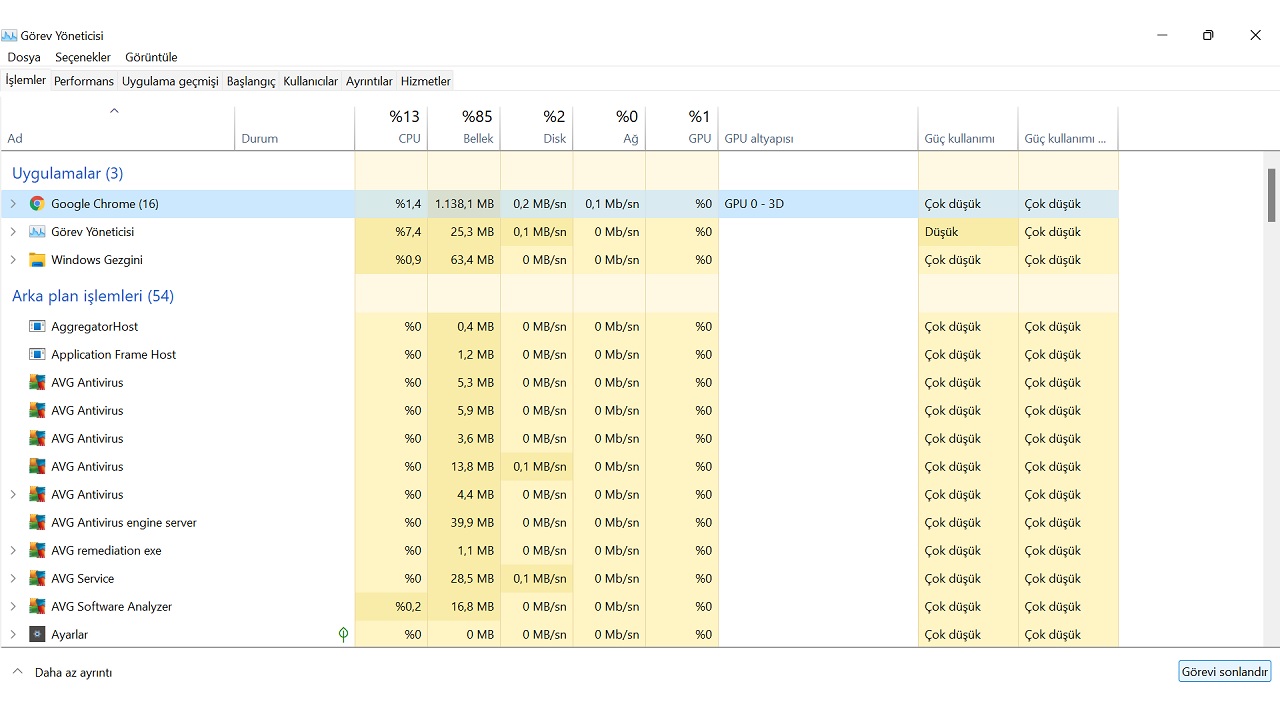Click the %0,2 CPU value cell
This screenshot has width=1280, height=720.
pyautogui.click(x=391, y=607)
